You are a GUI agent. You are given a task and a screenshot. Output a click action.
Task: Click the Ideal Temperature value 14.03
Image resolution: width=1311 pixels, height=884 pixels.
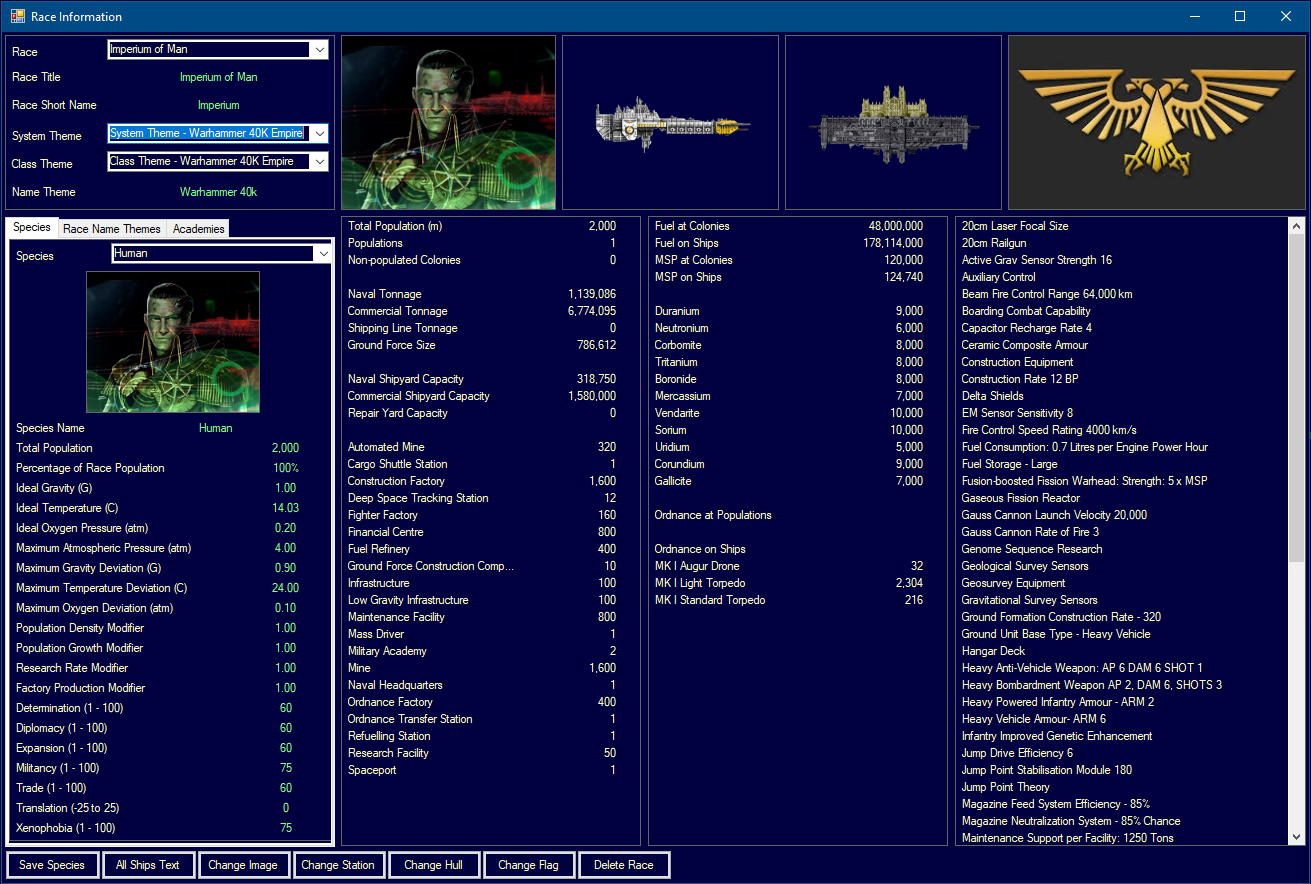click(x=286, y=508)
